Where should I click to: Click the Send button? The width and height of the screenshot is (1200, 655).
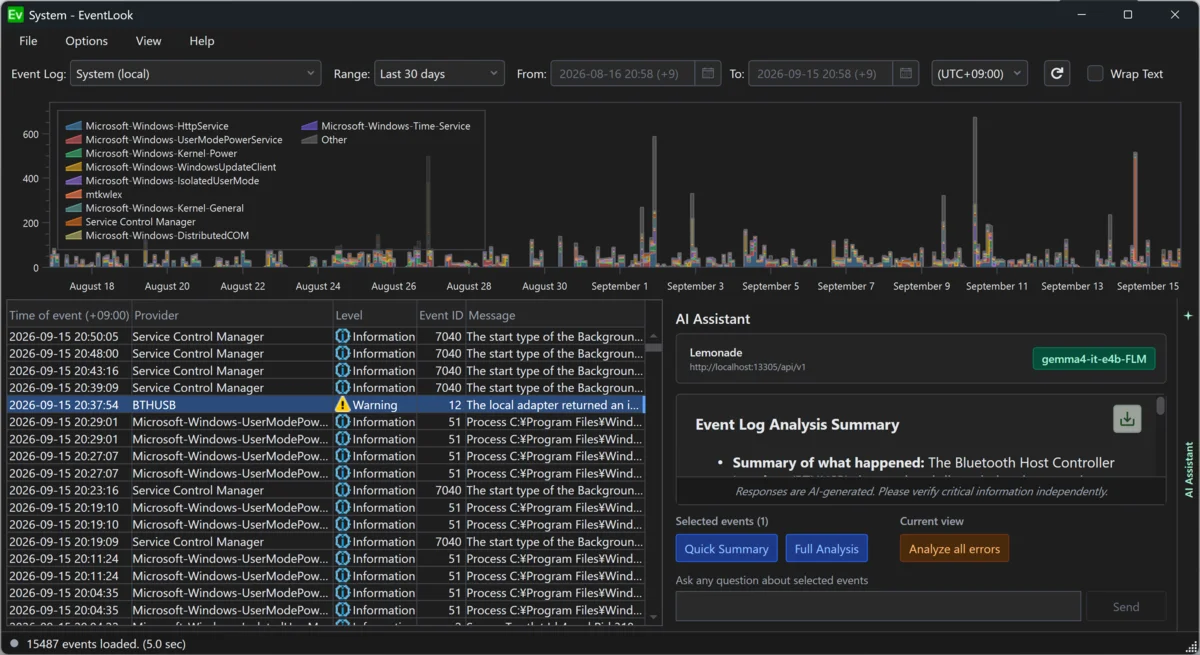[1126, 606]
